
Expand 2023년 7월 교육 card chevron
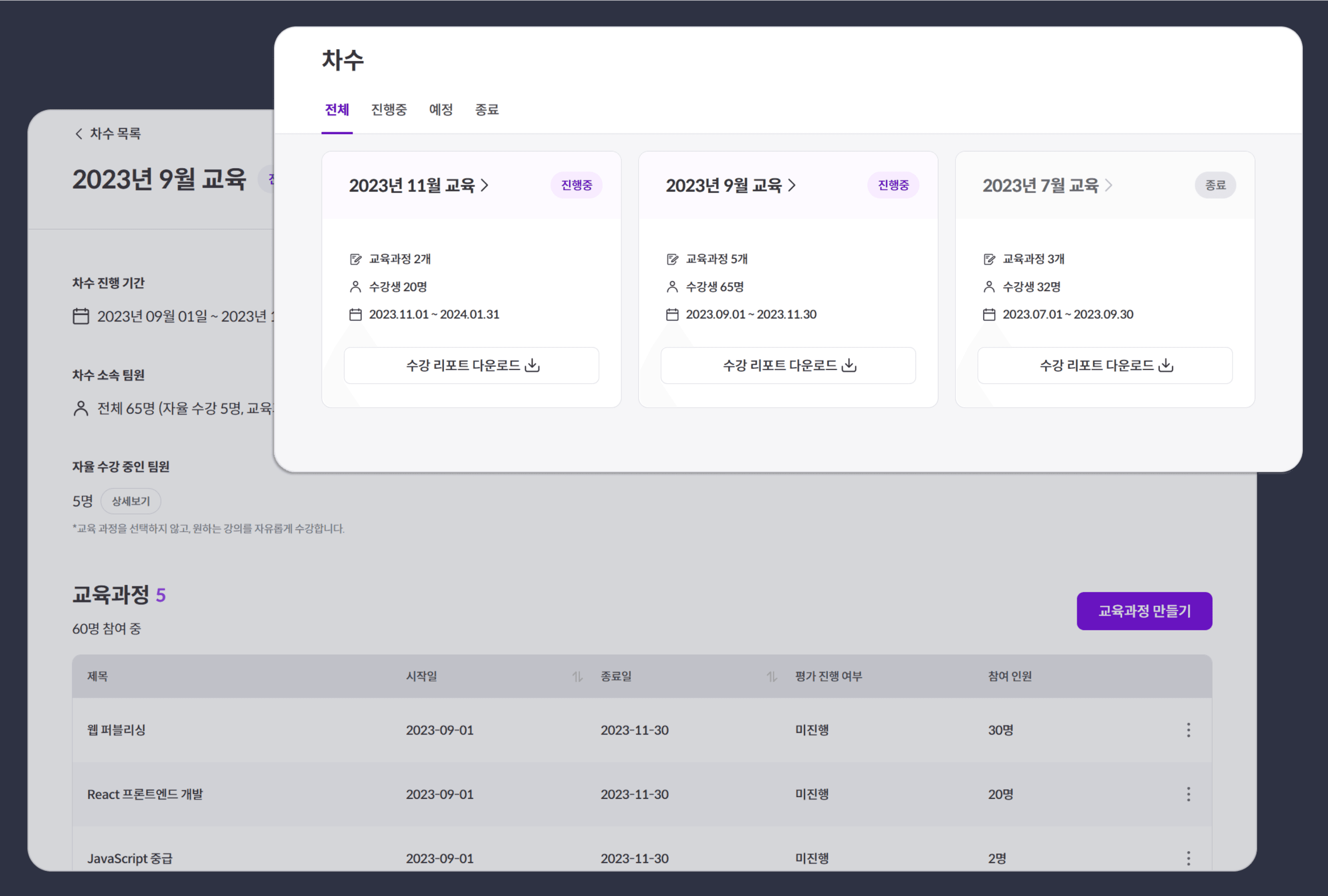click(1108, 185)
